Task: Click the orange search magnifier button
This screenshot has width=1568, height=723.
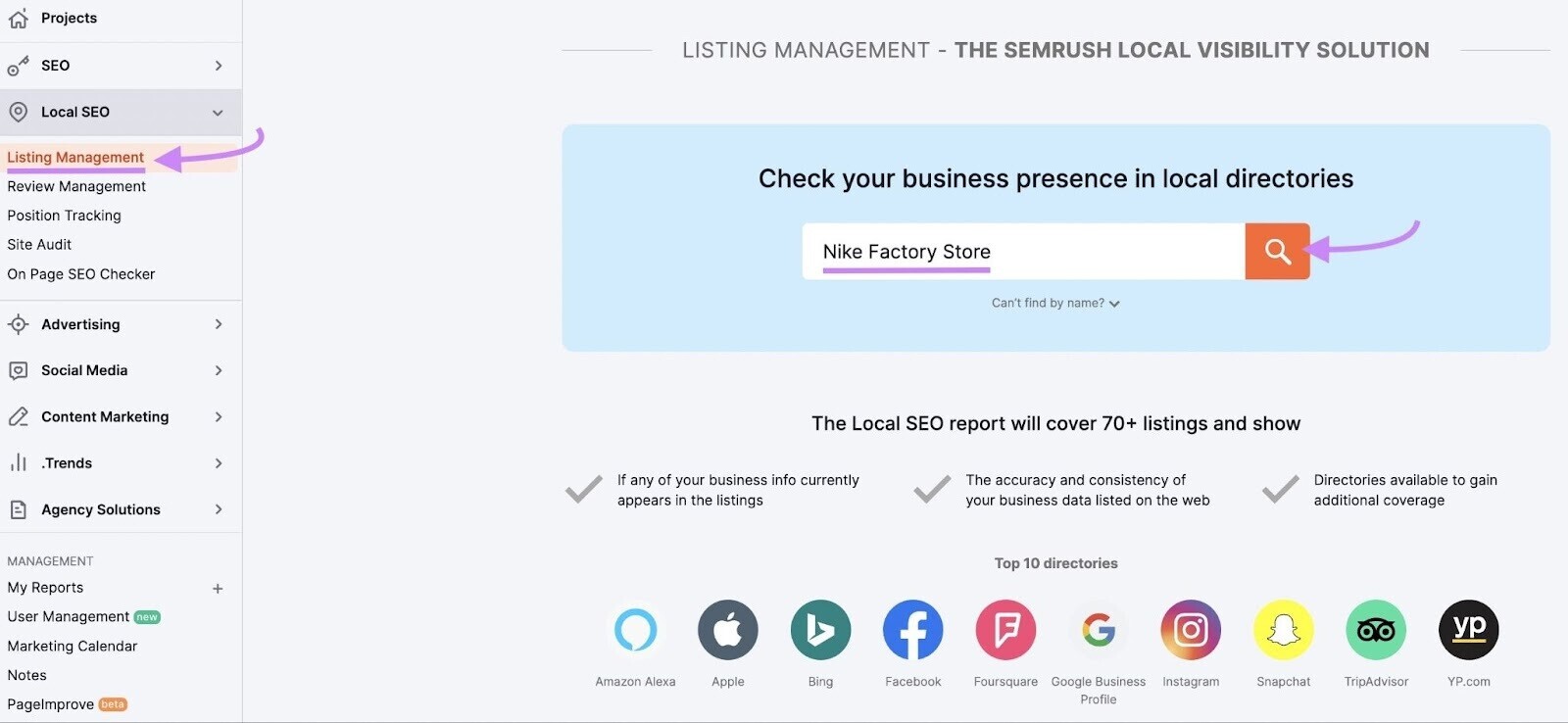Action: point(1277,252)
